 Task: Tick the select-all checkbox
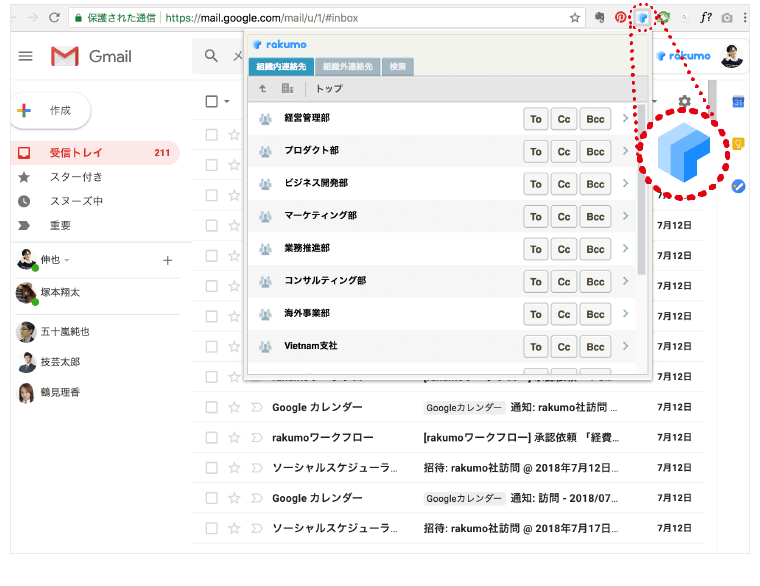212,101
